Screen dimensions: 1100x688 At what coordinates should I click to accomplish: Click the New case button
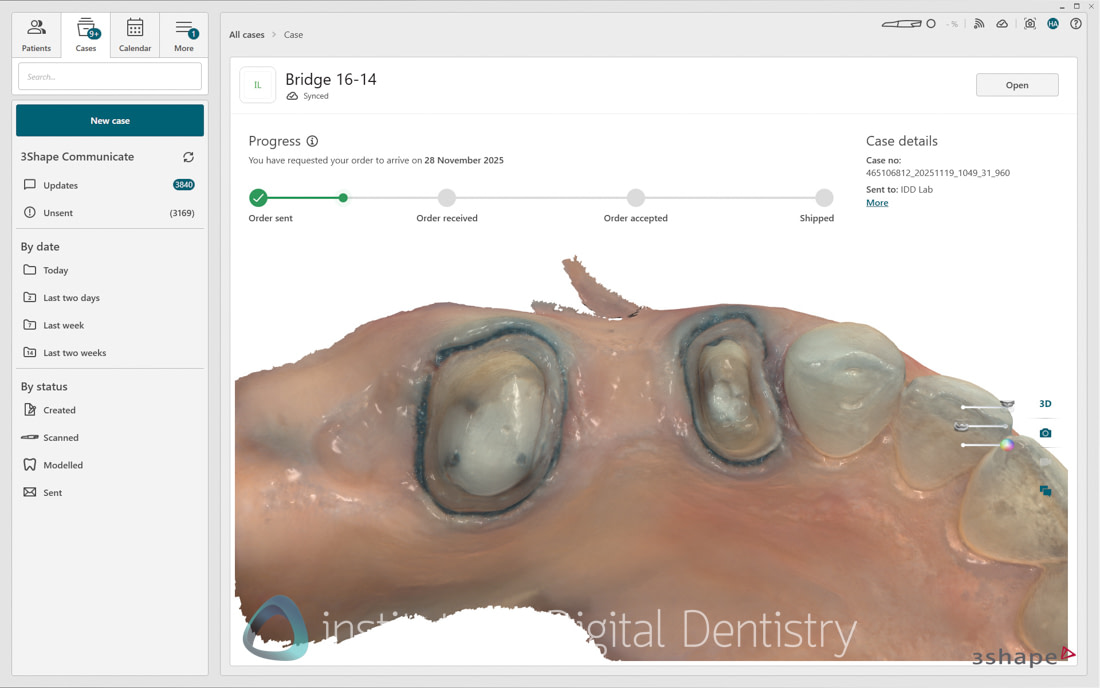click(110, 120)
